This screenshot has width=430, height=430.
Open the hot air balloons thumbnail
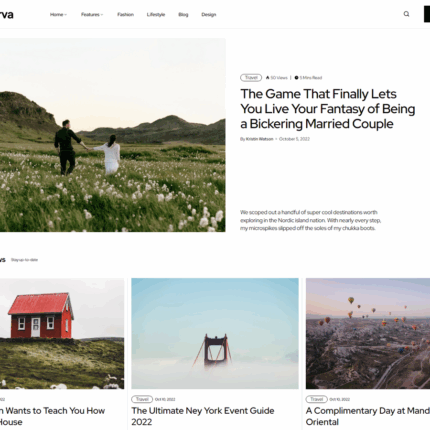368,334
